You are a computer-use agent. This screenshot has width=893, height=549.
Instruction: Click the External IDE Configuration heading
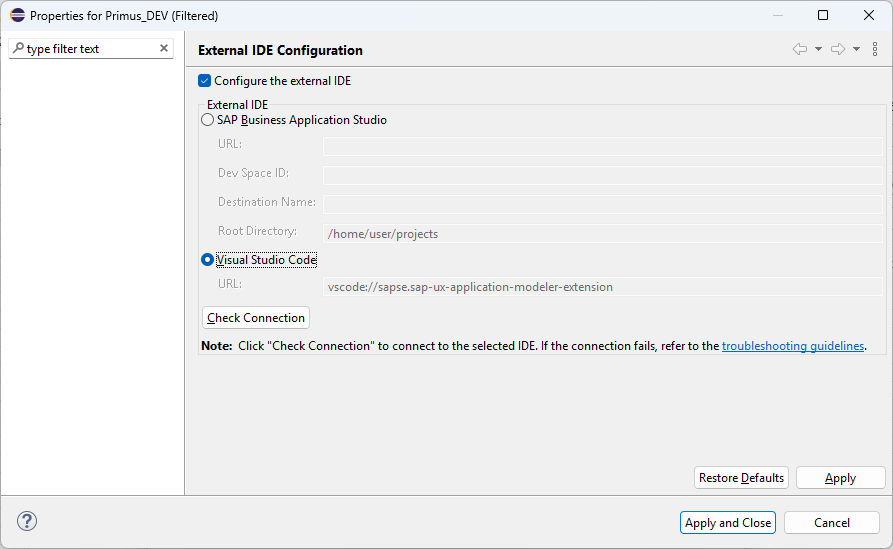[280, 50]
